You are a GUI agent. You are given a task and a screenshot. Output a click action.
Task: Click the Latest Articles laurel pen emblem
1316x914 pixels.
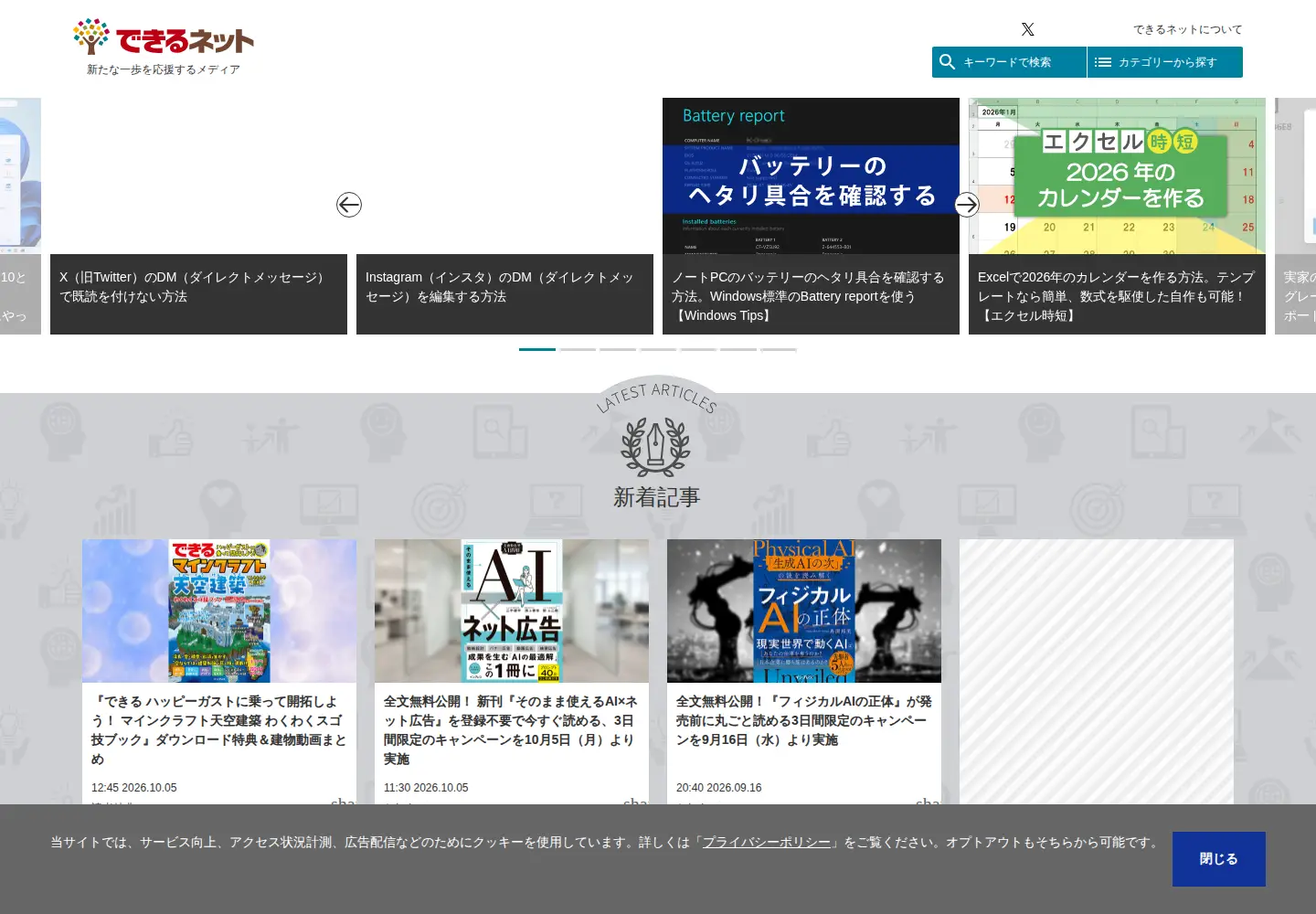656,446
